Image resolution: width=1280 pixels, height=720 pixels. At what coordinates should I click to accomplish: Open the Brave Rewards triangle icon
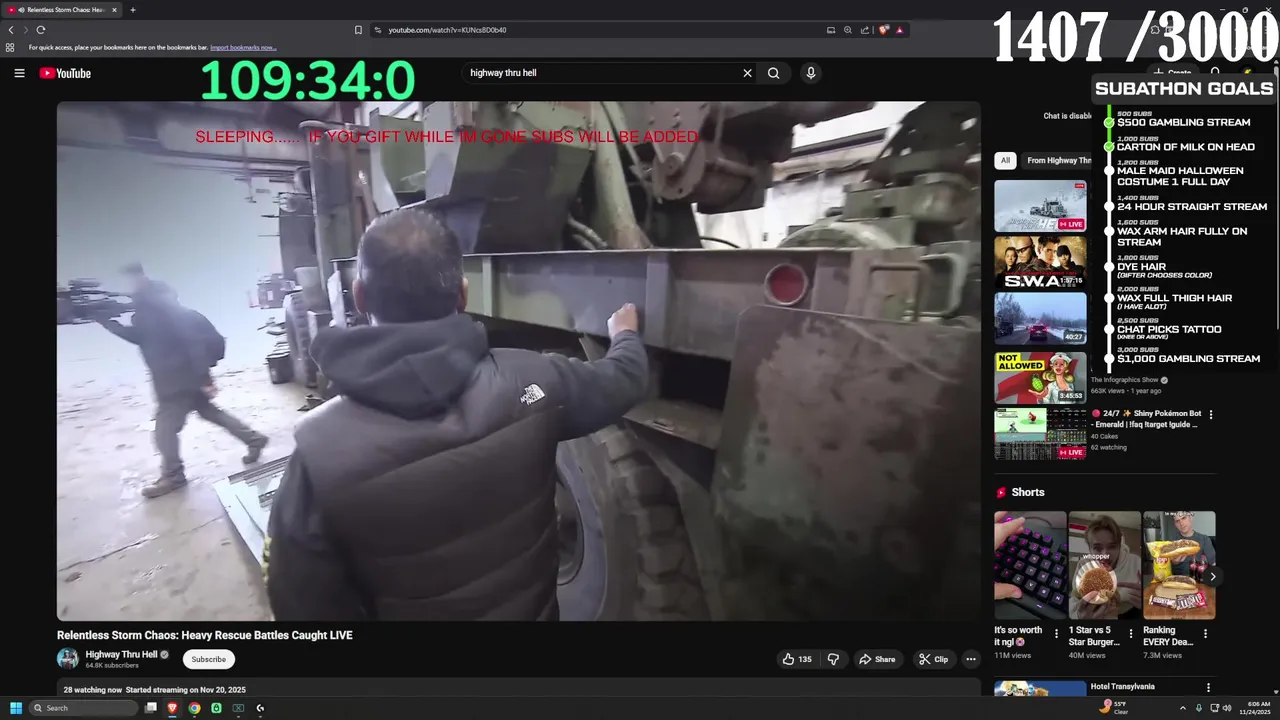point(900,30)
